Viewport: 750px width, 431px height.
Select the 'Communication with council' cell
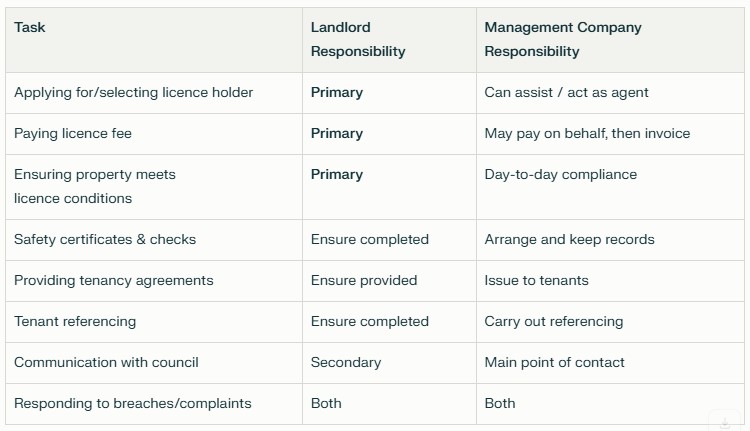[106, 362]
